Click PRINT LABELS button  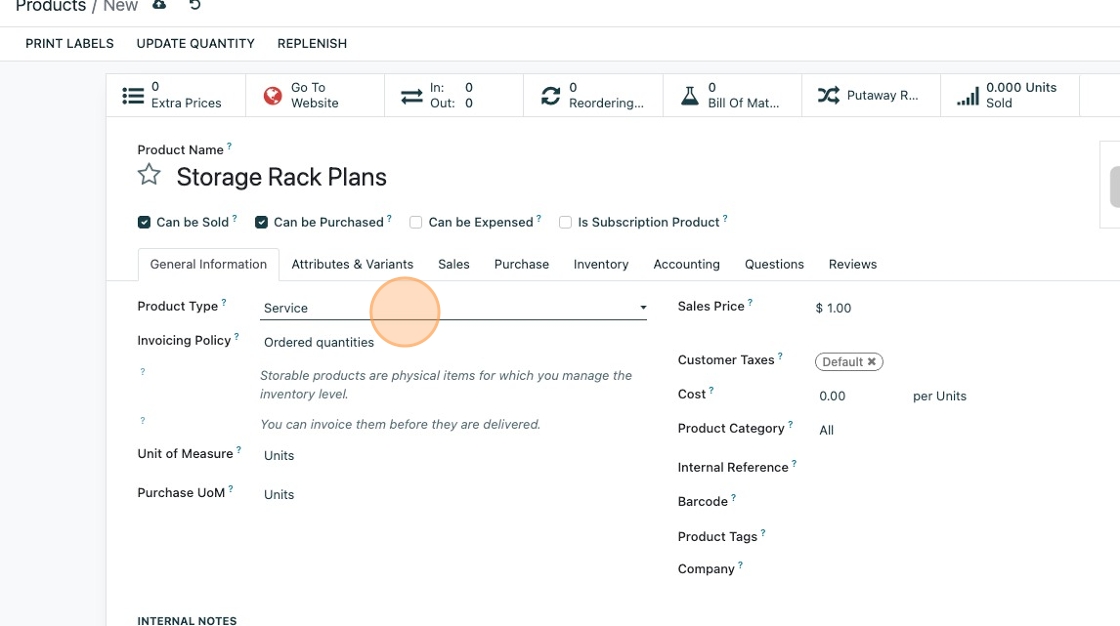[69, 44]
